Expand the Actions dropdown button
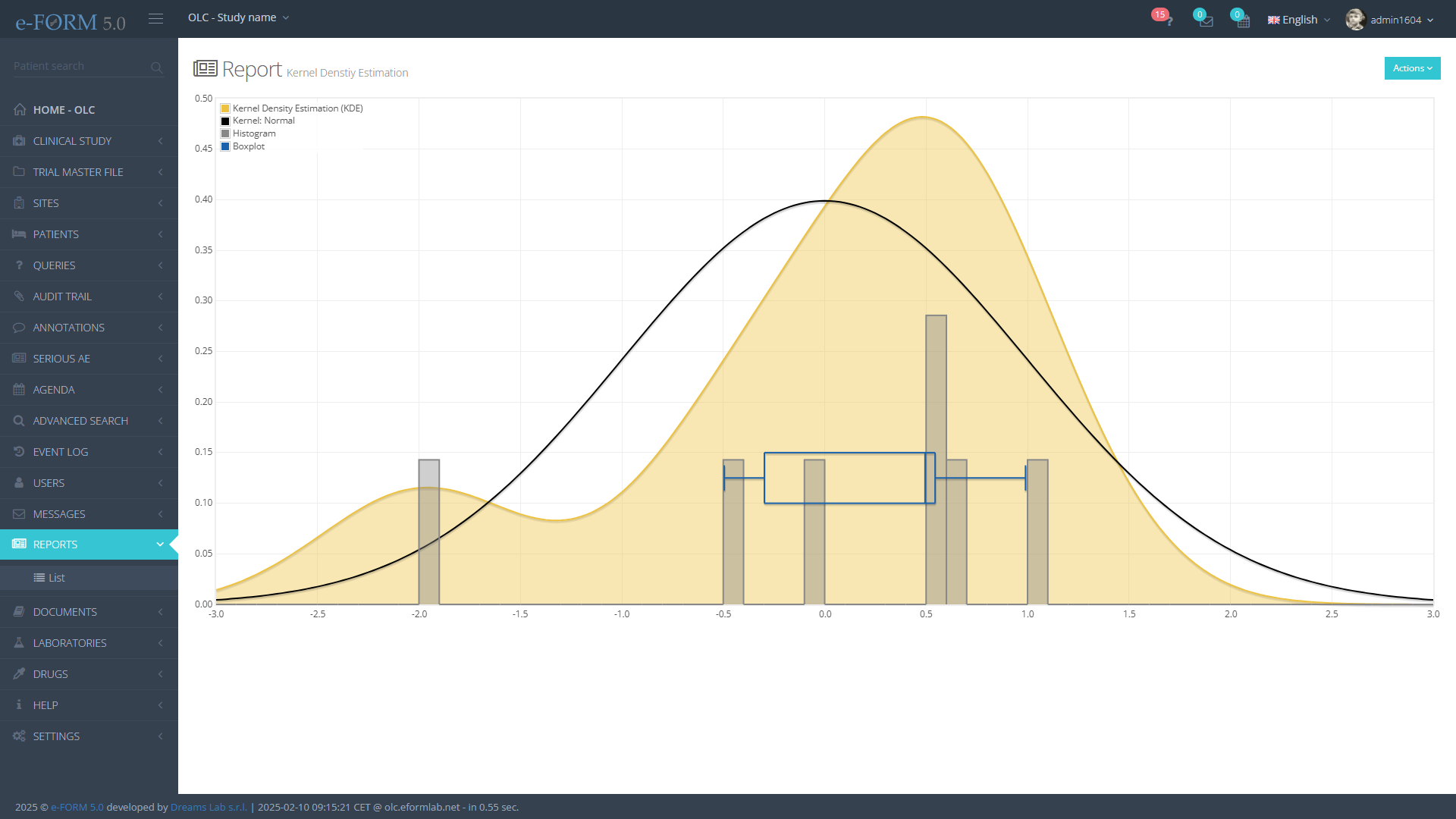This screenshot has width=1456, height=819. pyautogui.click(x=1411, y=68)
